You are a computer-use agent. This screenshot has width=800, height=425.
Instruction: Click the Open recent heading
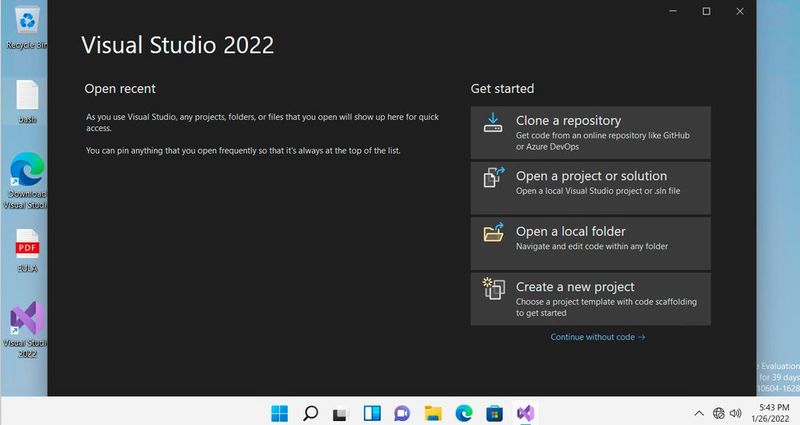pyautogui.click(x=120, y=89)
